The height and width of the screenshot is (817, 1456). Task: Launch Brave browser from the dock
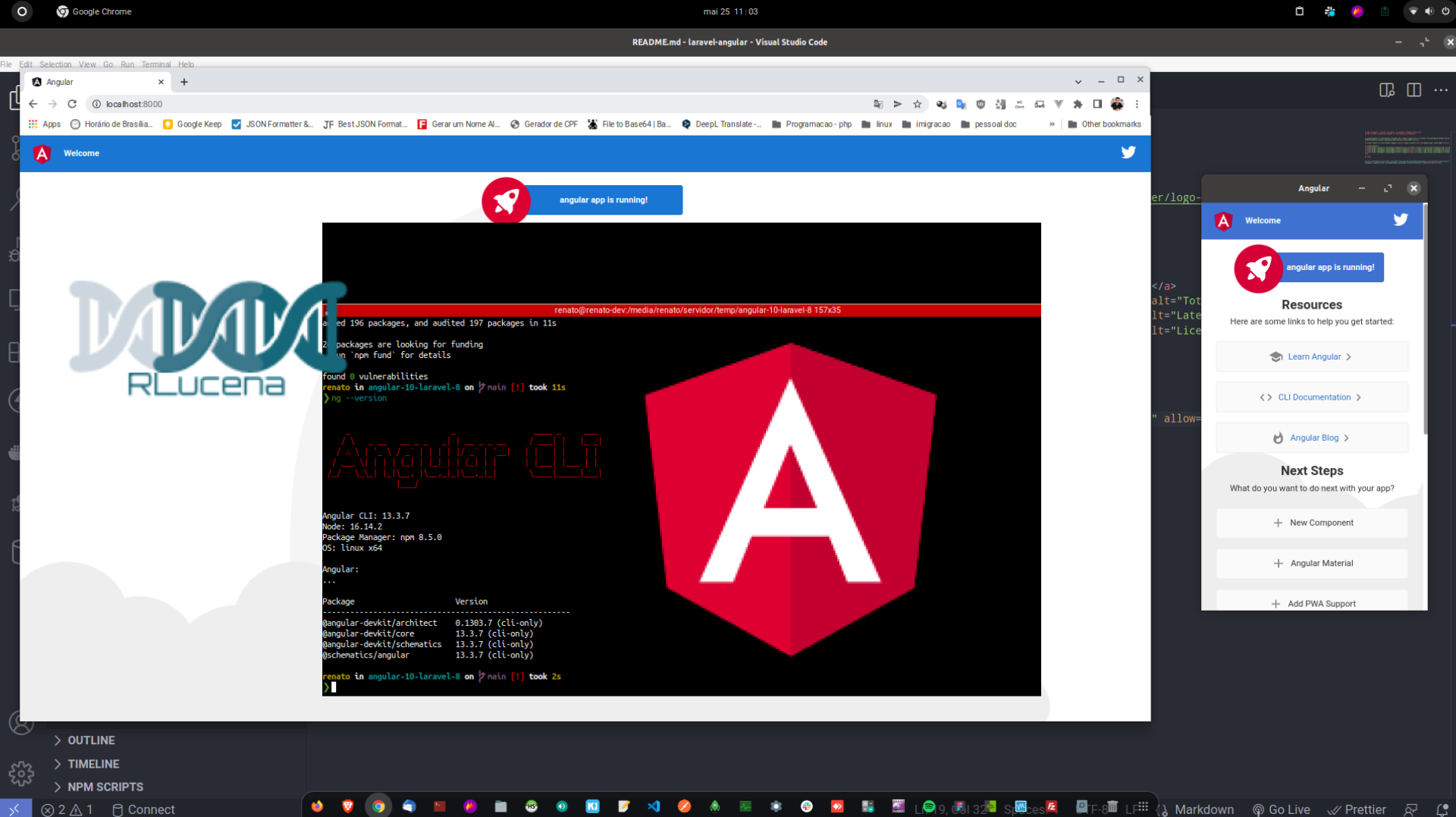[x=348, y=806]
